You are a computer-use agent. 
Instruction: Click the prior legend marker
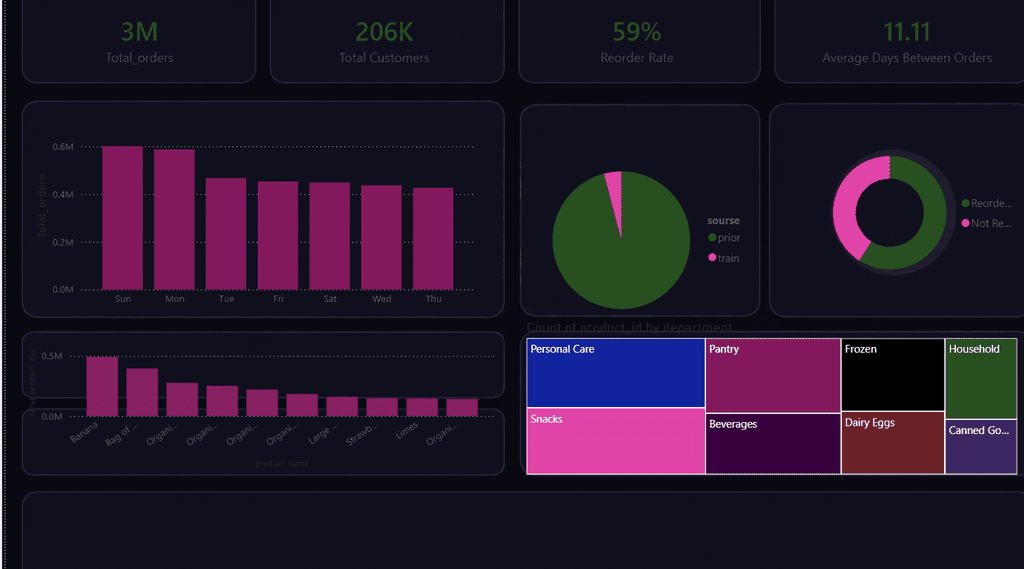click(x=712, y=237)
